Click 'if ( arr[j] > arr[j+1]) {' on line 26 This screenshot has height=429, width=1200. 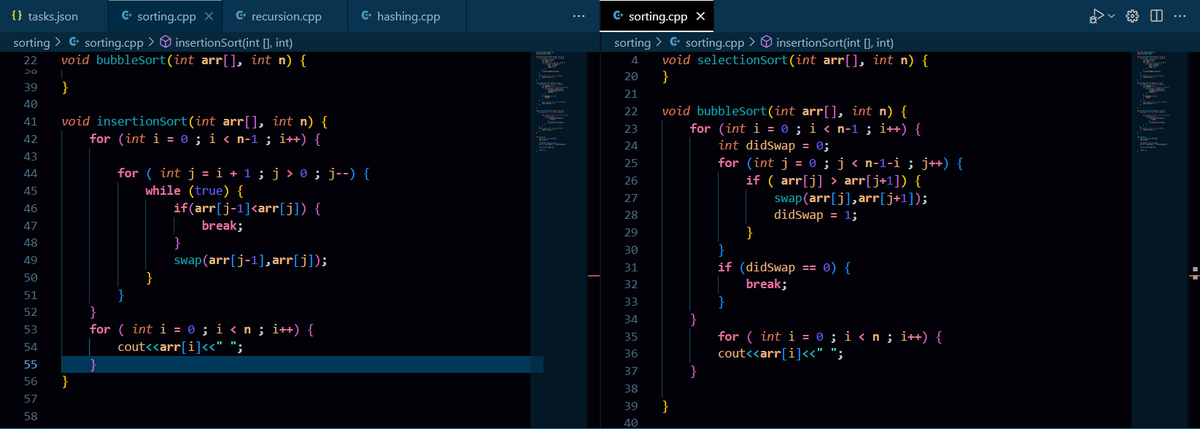click(x=835, y=180)
